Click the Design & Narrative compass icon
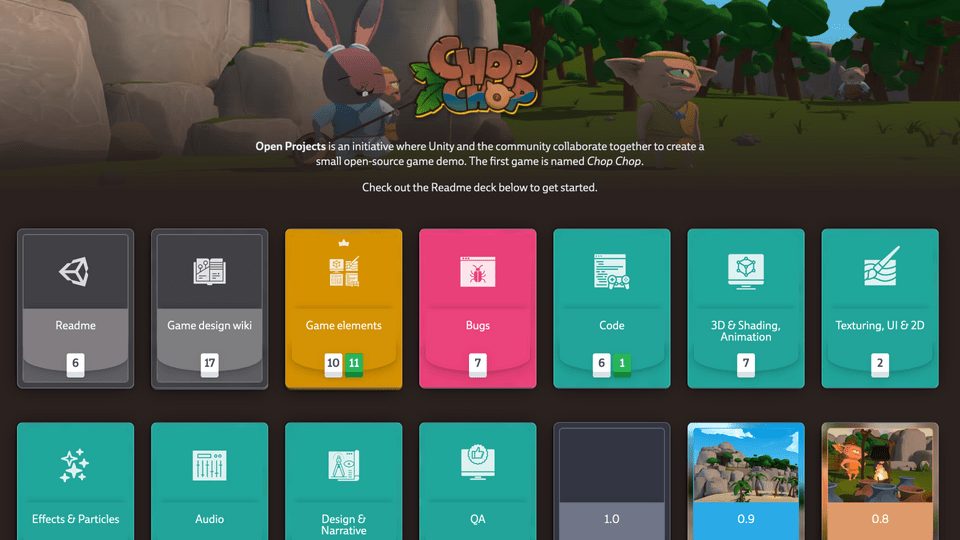 pos(343,465)
